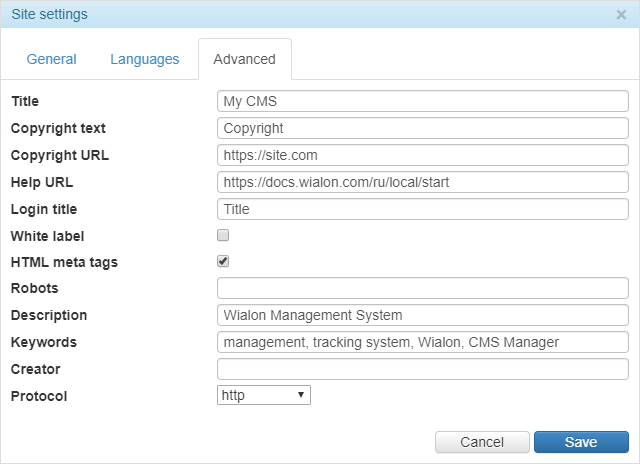Click the HTML meta tags label
Viewport: 640px width, 464px height.
64,263
